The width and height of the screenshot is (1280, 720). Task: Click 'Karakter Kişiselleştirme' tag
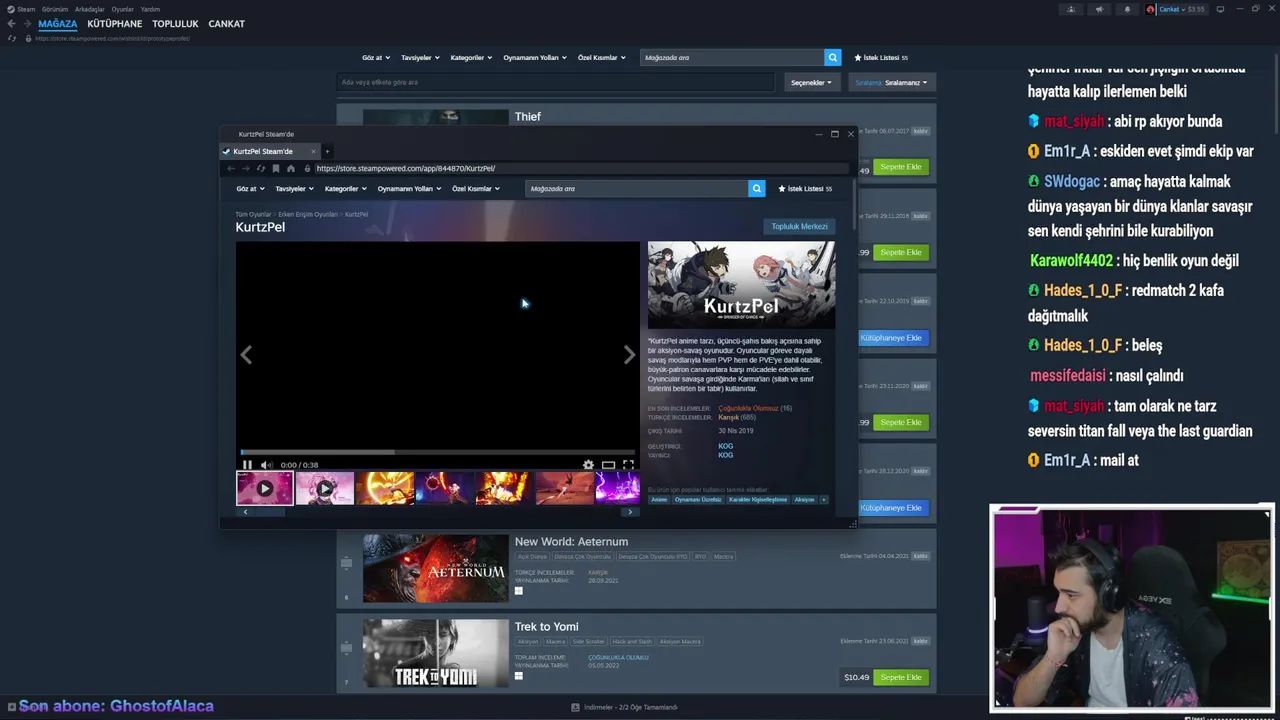(758, 499)
